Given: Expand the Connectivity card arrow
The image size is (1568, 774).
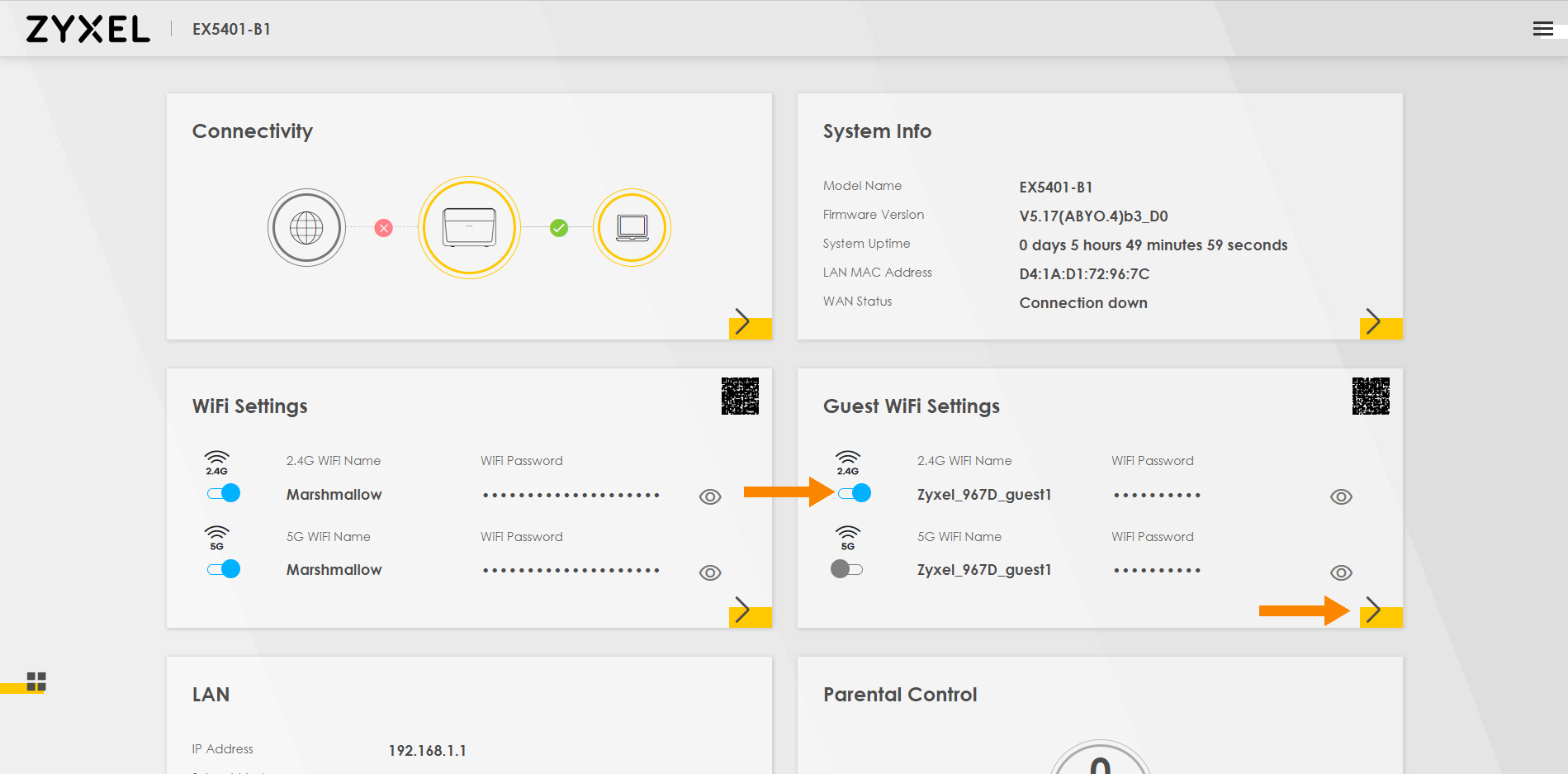Looking at the screenshot, I should tap(750, 323).
